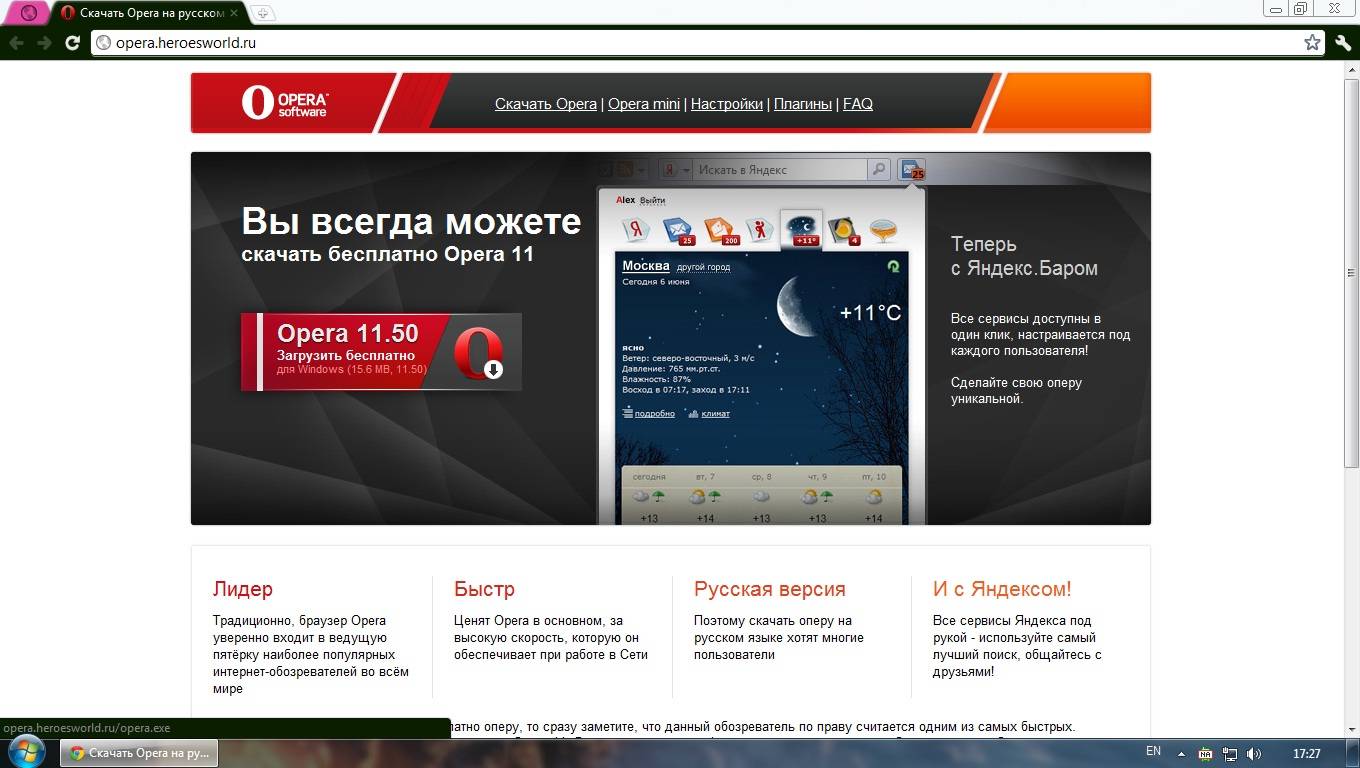Viewport: 1360px width, 768px height.
Task: Click the NA tray icon
Action: (x=1206, y=754)
